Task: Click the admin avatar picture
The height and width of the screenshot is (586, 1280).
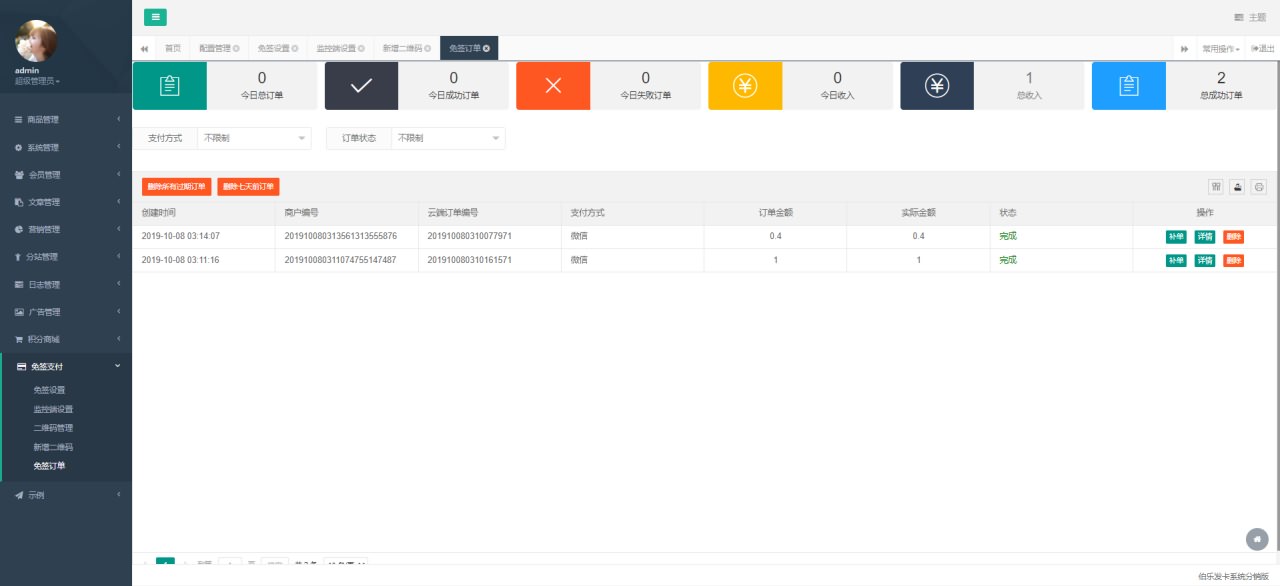Action: click(36, 41)
